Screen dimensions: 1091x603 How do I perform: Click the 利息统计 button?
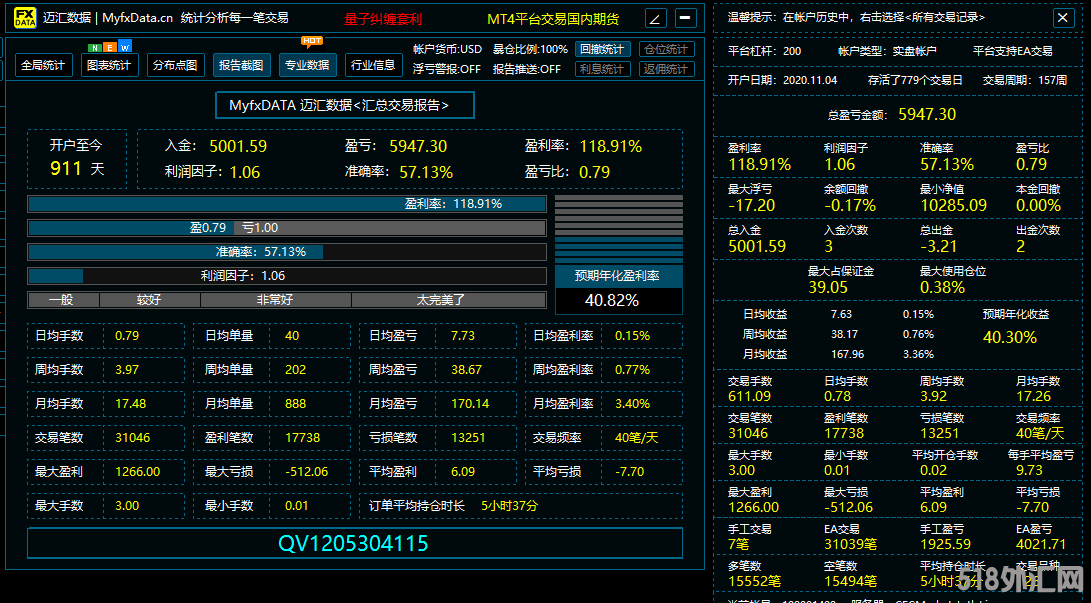tap(601, 69)
